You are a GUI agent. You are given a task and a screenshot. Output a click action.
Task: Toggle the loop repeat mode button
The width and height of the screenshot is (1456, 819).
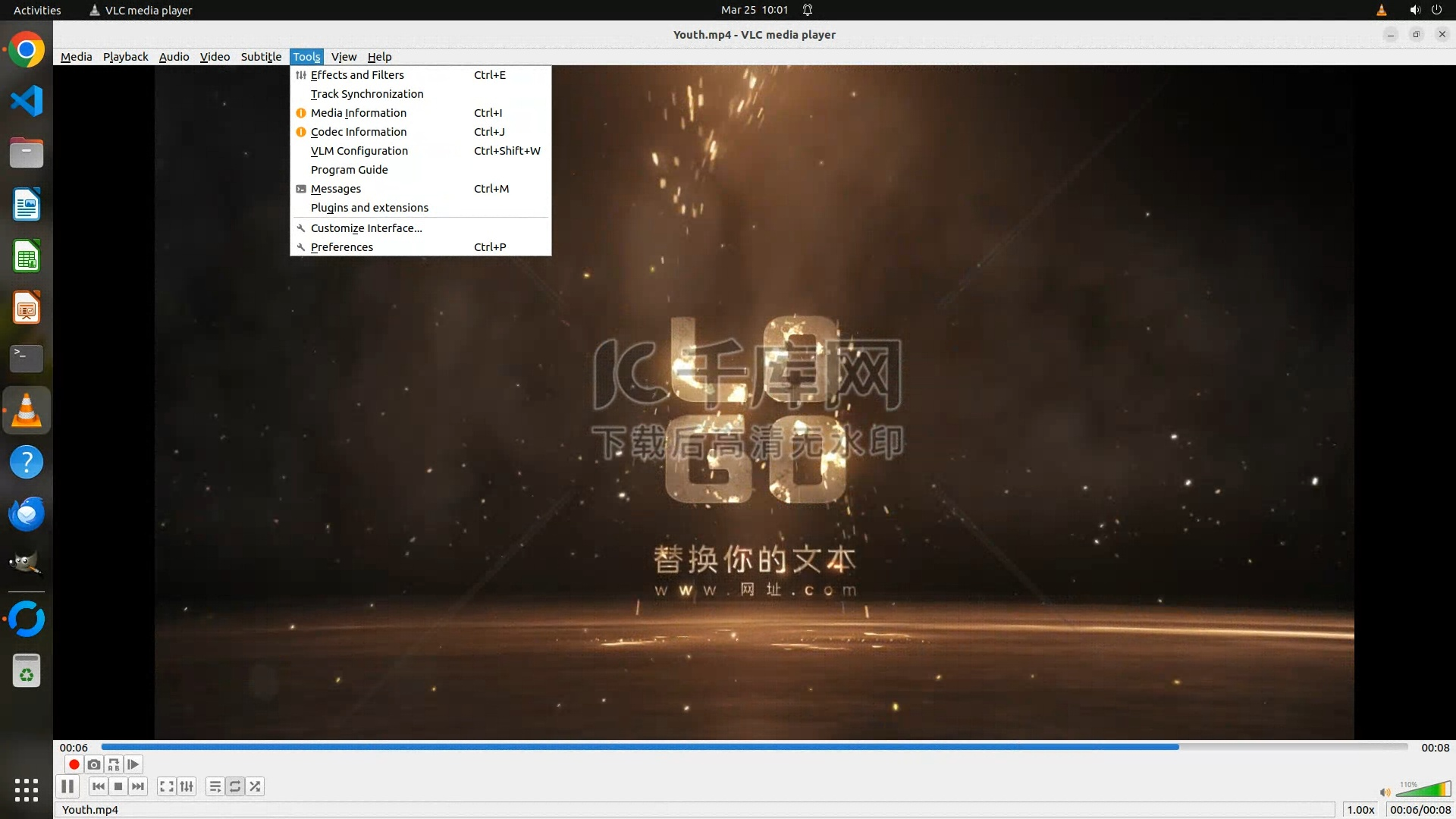pos(235,786)
